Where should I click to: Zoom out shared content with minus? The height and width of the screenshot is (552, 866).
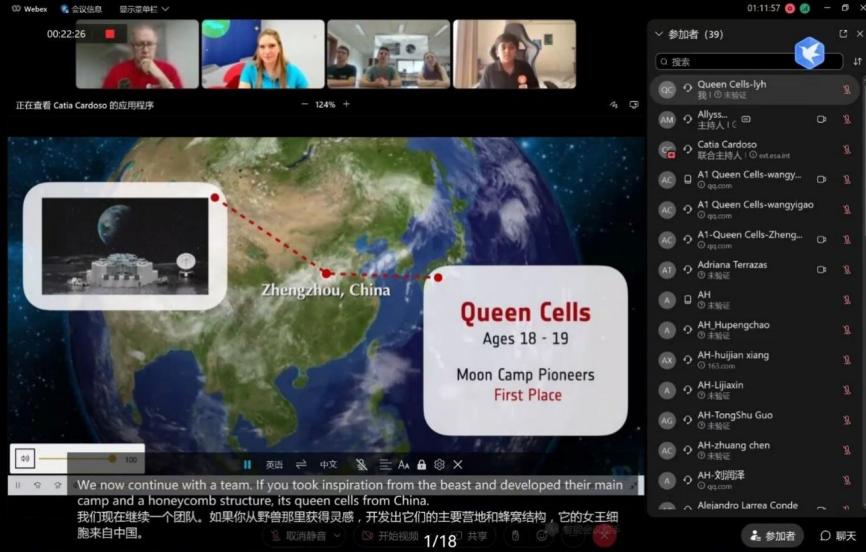(x=304, y=104)
